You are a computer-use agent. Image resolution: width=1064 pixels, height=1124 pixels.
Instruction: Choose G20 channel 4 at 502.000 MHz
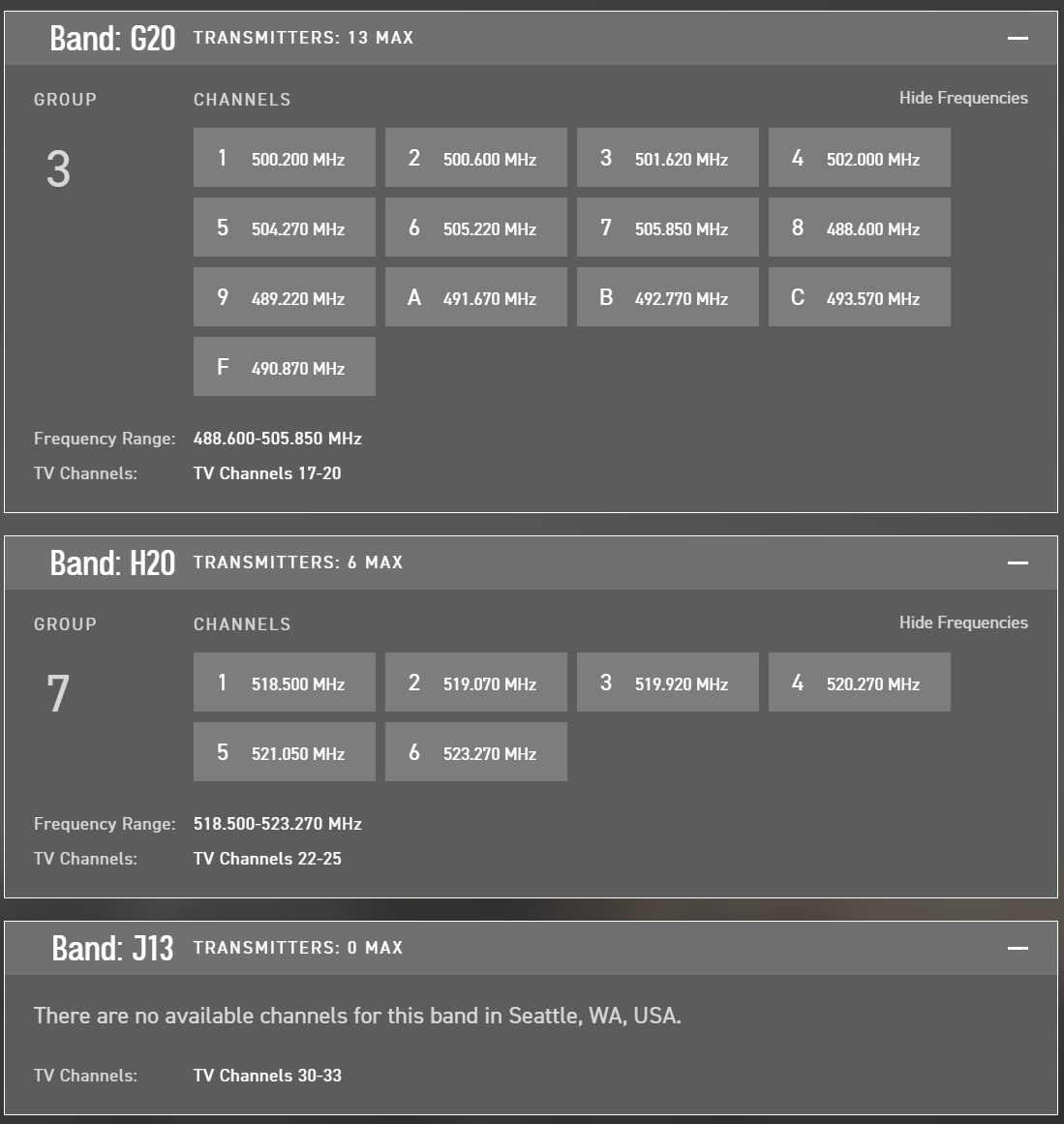coord(859,158)
